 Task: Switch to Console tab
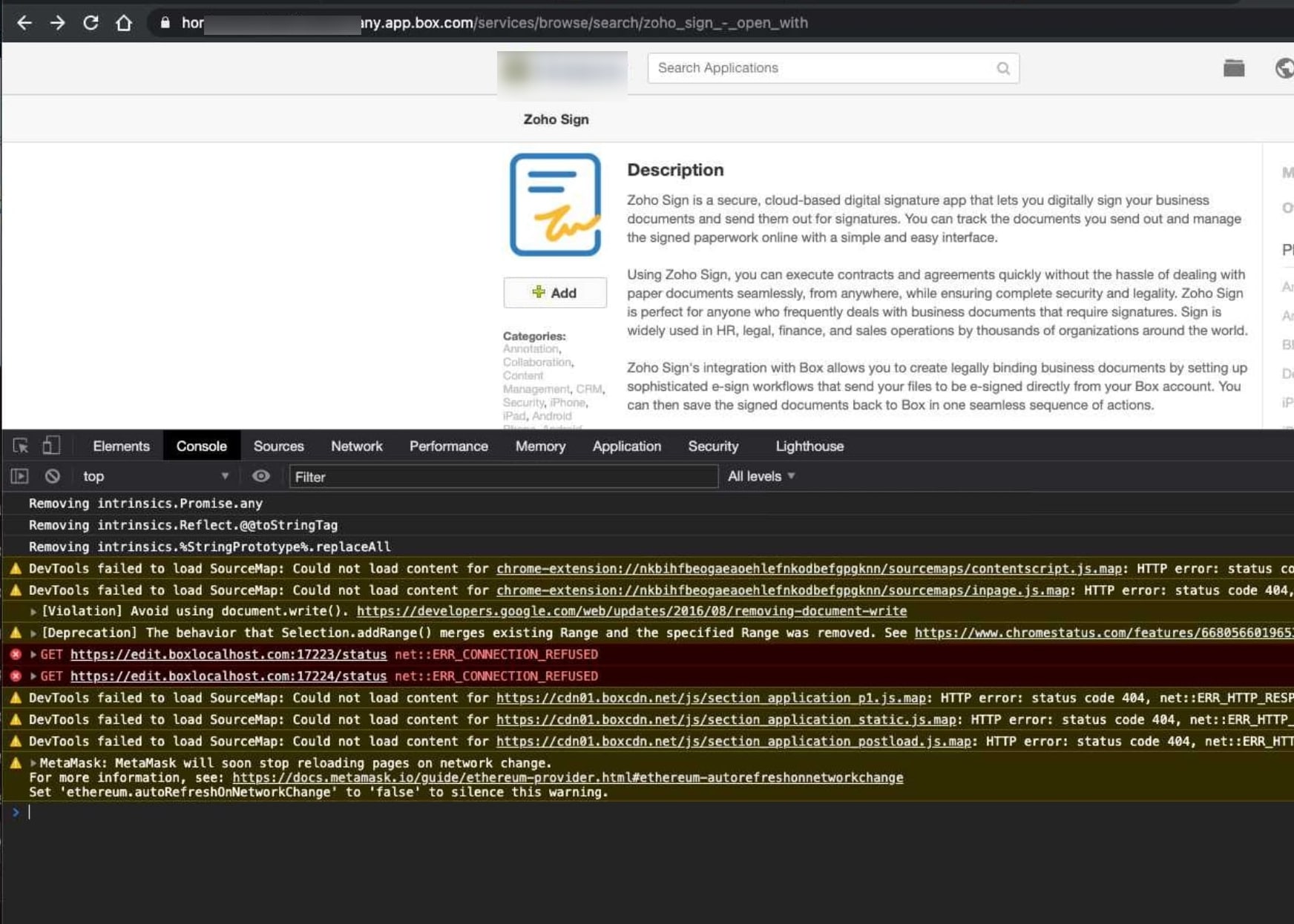pyautogui.click(x=201, y=446)
